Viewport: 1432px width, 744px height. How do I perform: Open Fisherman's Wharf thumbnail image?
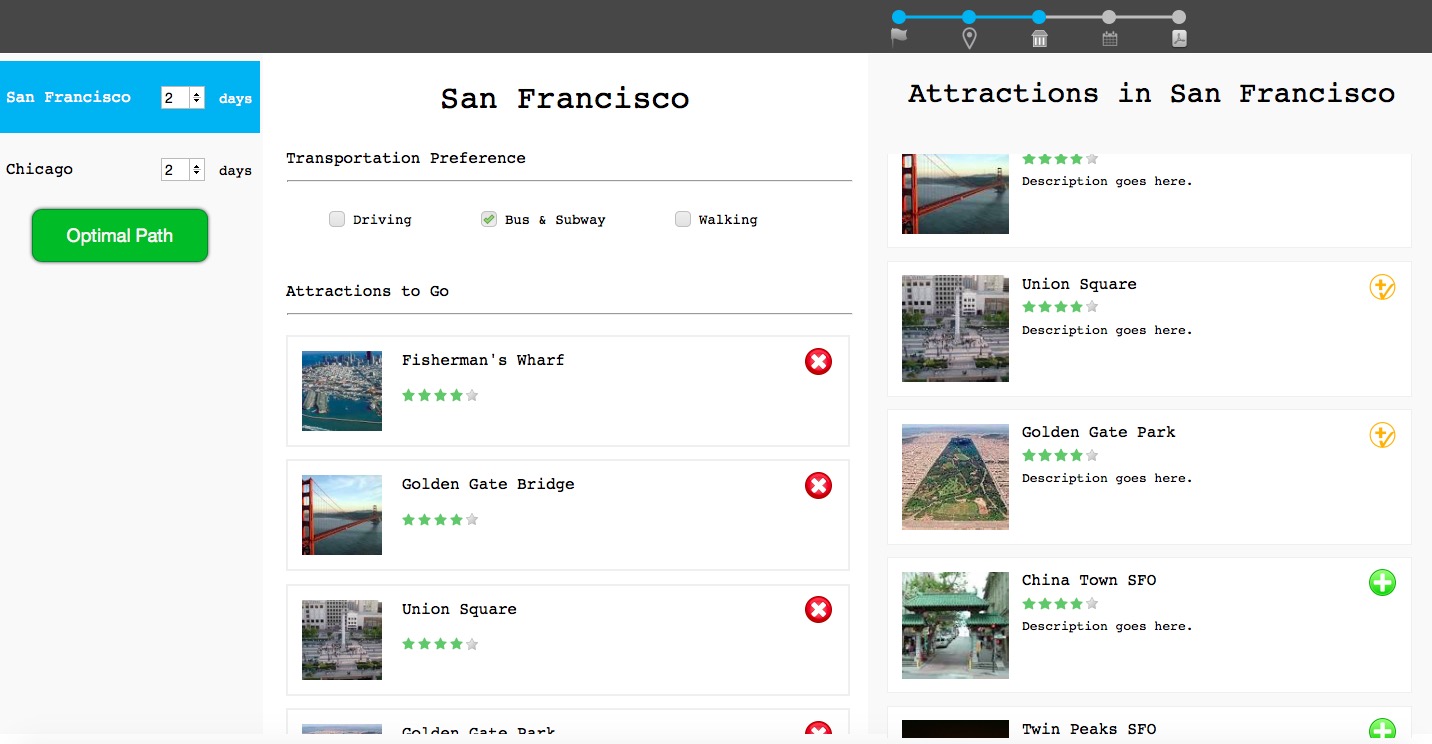(x=342, y=391)
